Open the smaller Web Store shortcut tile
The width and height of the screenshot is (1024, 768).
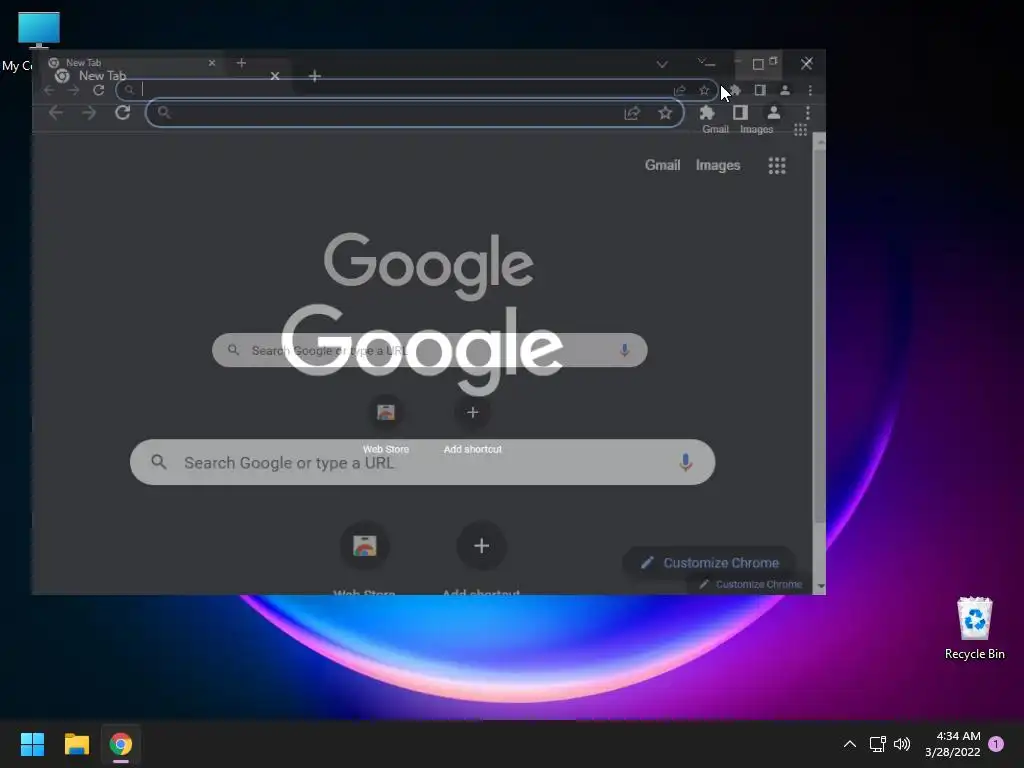(386, 413)
